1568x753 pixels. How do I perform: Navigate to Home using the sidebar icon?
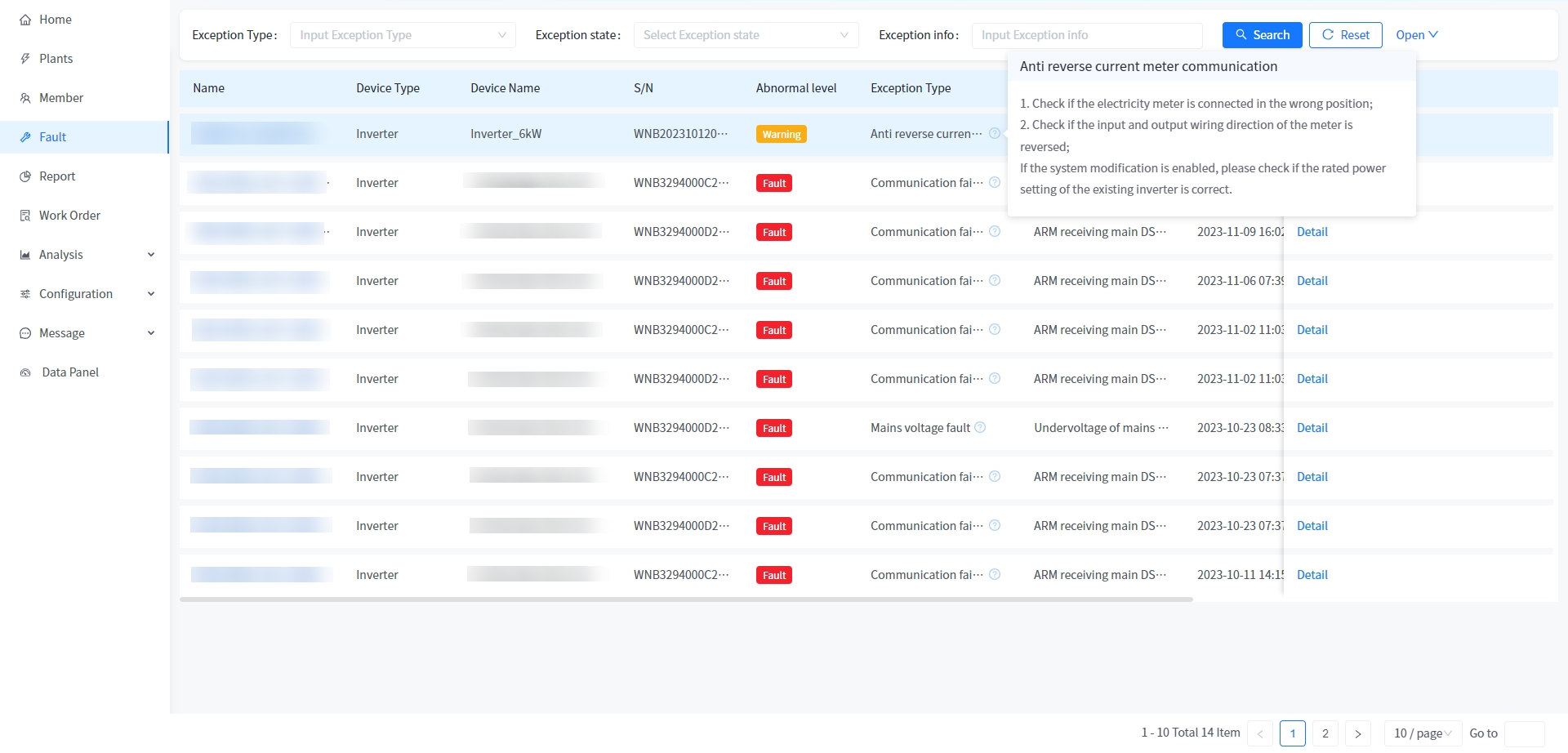click(25, 19)
